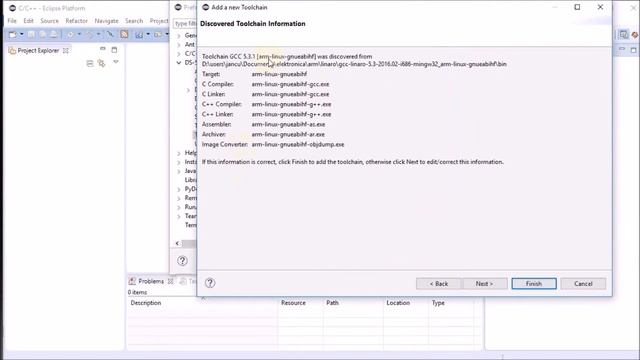Open the Project menu
The image size is (640, 360).
[159, 21]
